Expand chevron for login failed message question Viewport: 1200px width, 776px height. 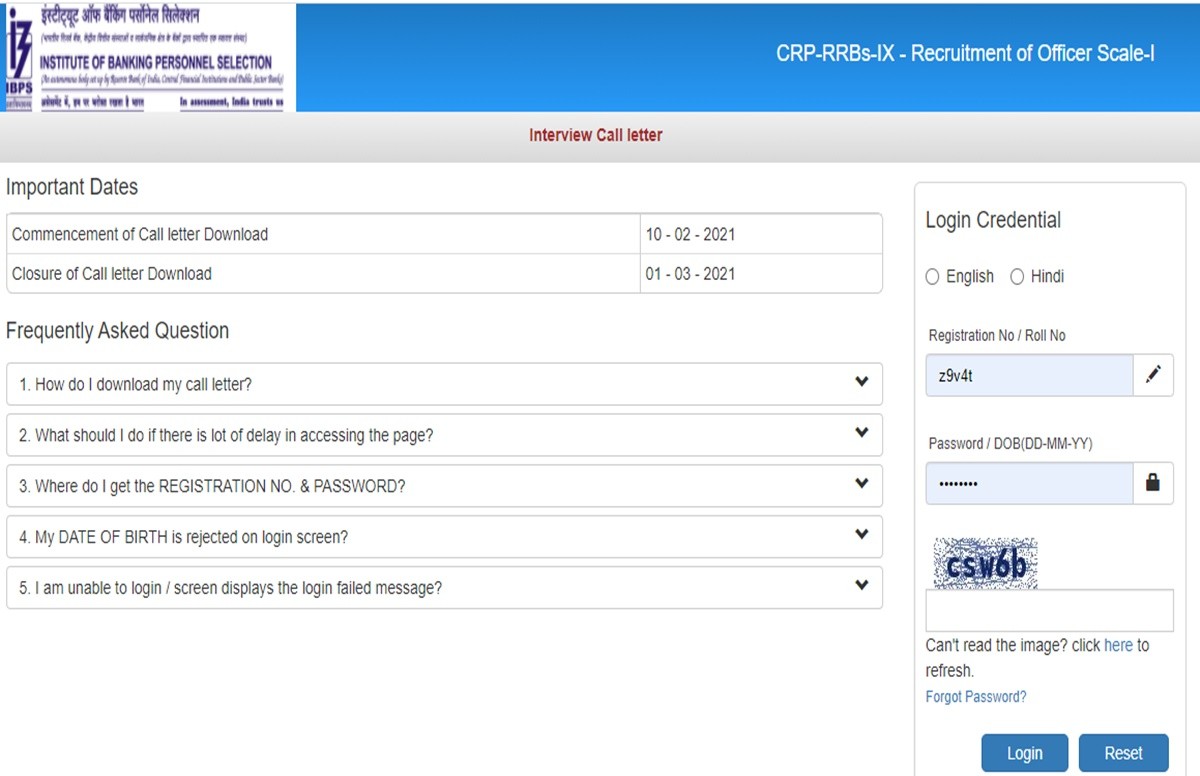pos(861,587)
